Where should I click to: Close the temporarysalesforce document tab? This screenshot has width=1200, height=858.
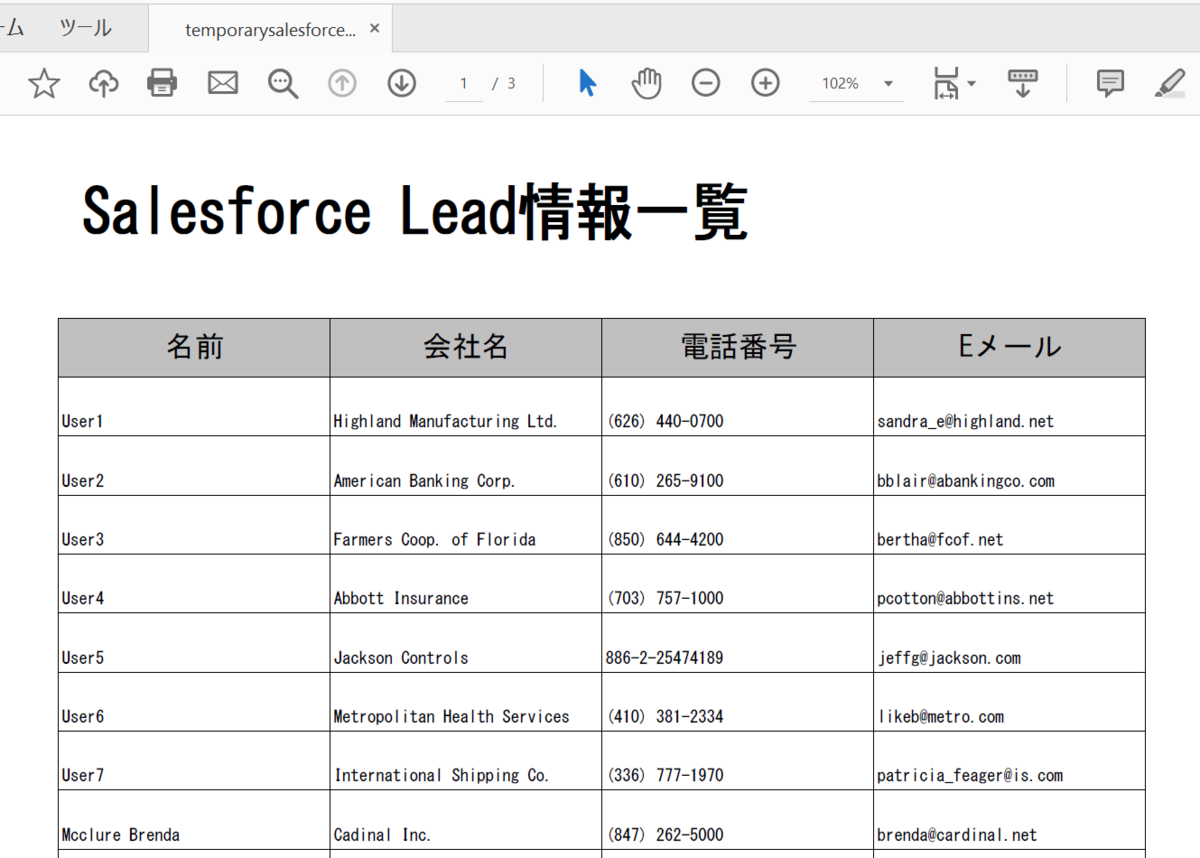(x=374, y=28)
